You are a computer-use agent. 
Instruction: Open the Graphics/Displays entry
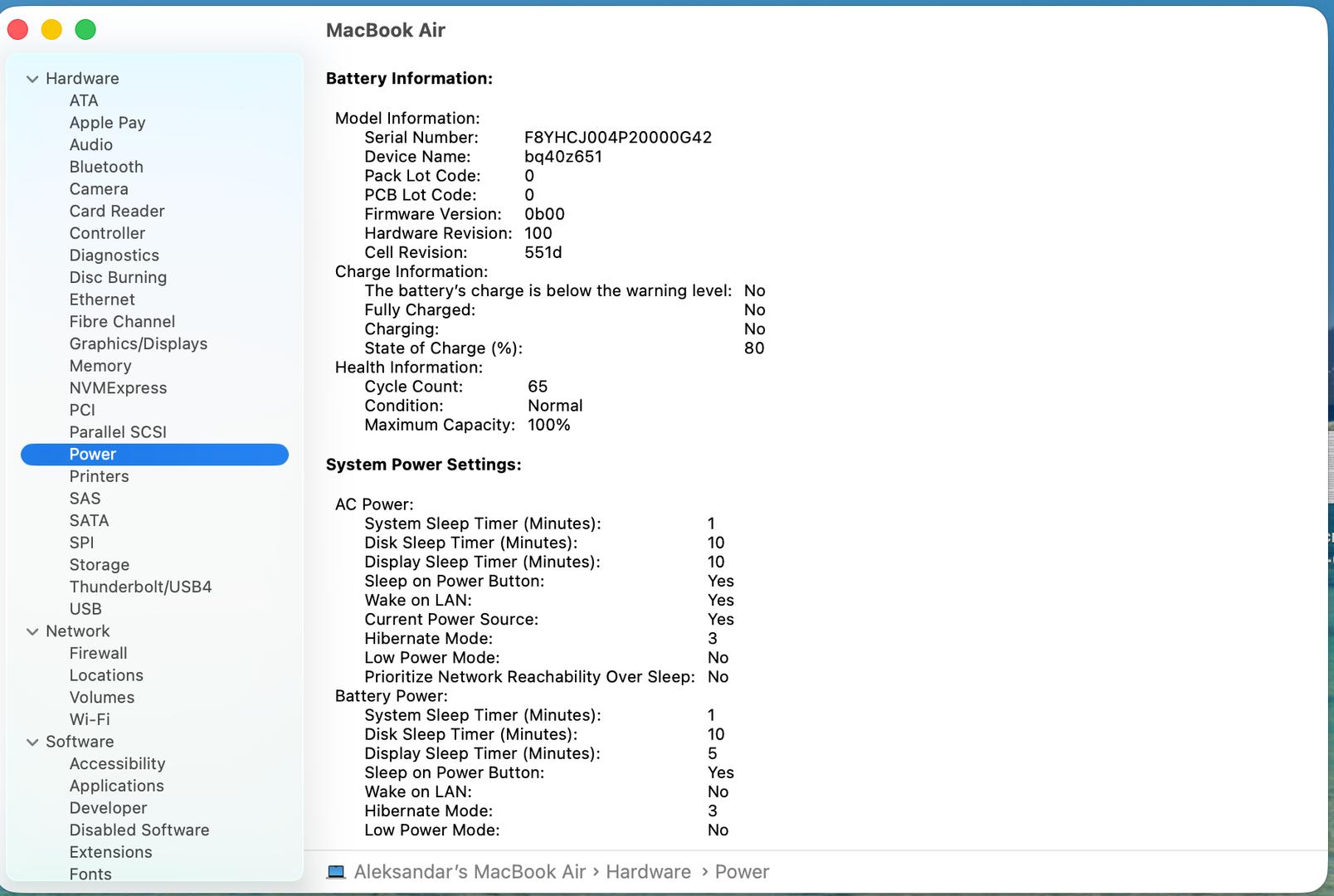(x=138, y=343)
